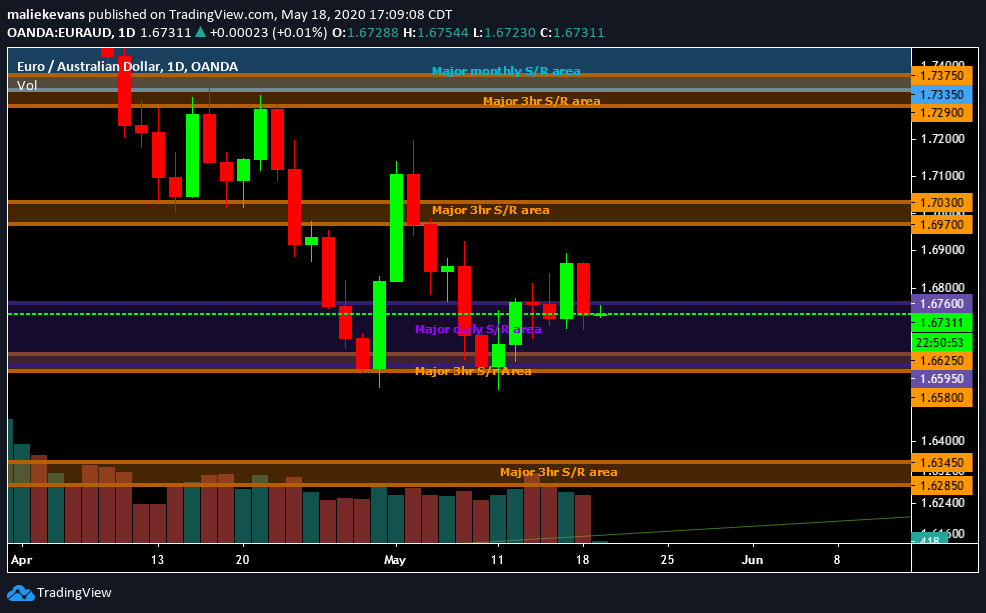Viewport: 986px width, 613px height.
Task: Select the Major 3hr S/r Area label at 1.65950
Action: tap(473, 371)
